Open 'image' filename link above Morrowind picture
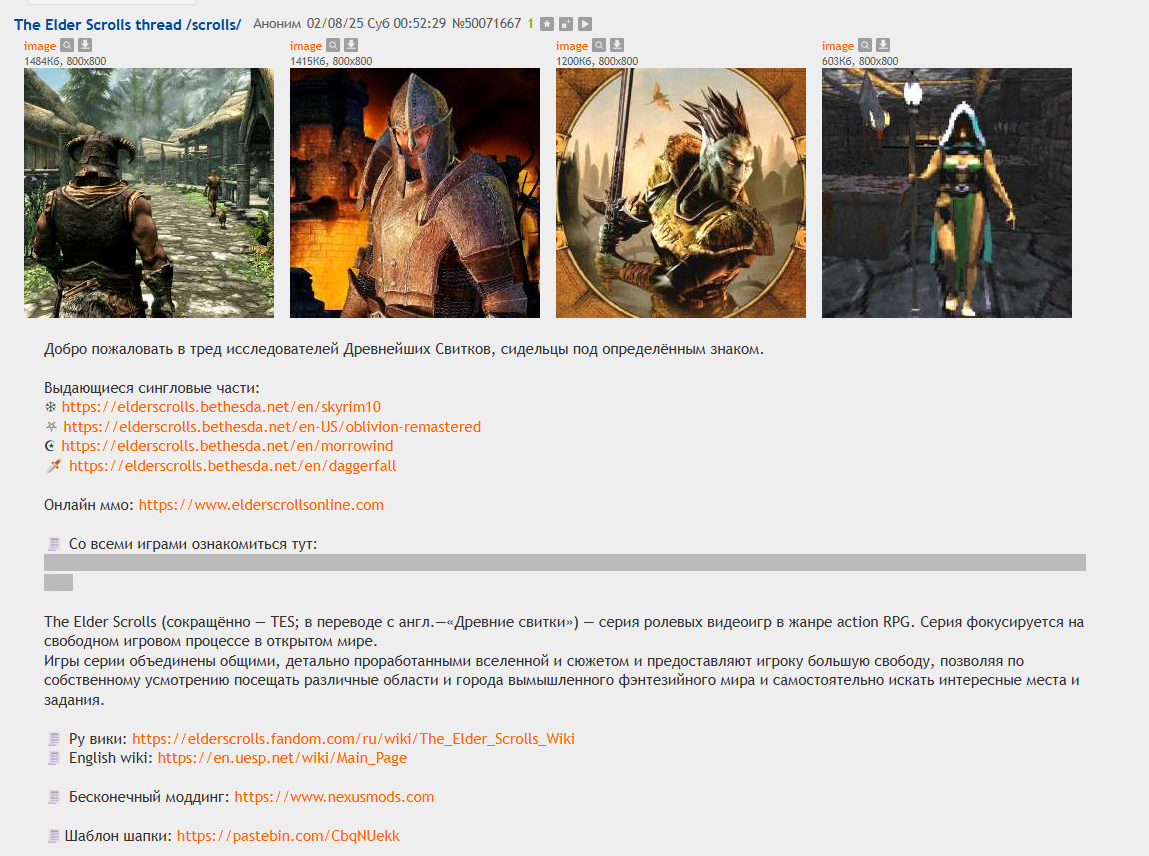1149x856 pixels. 572,45
